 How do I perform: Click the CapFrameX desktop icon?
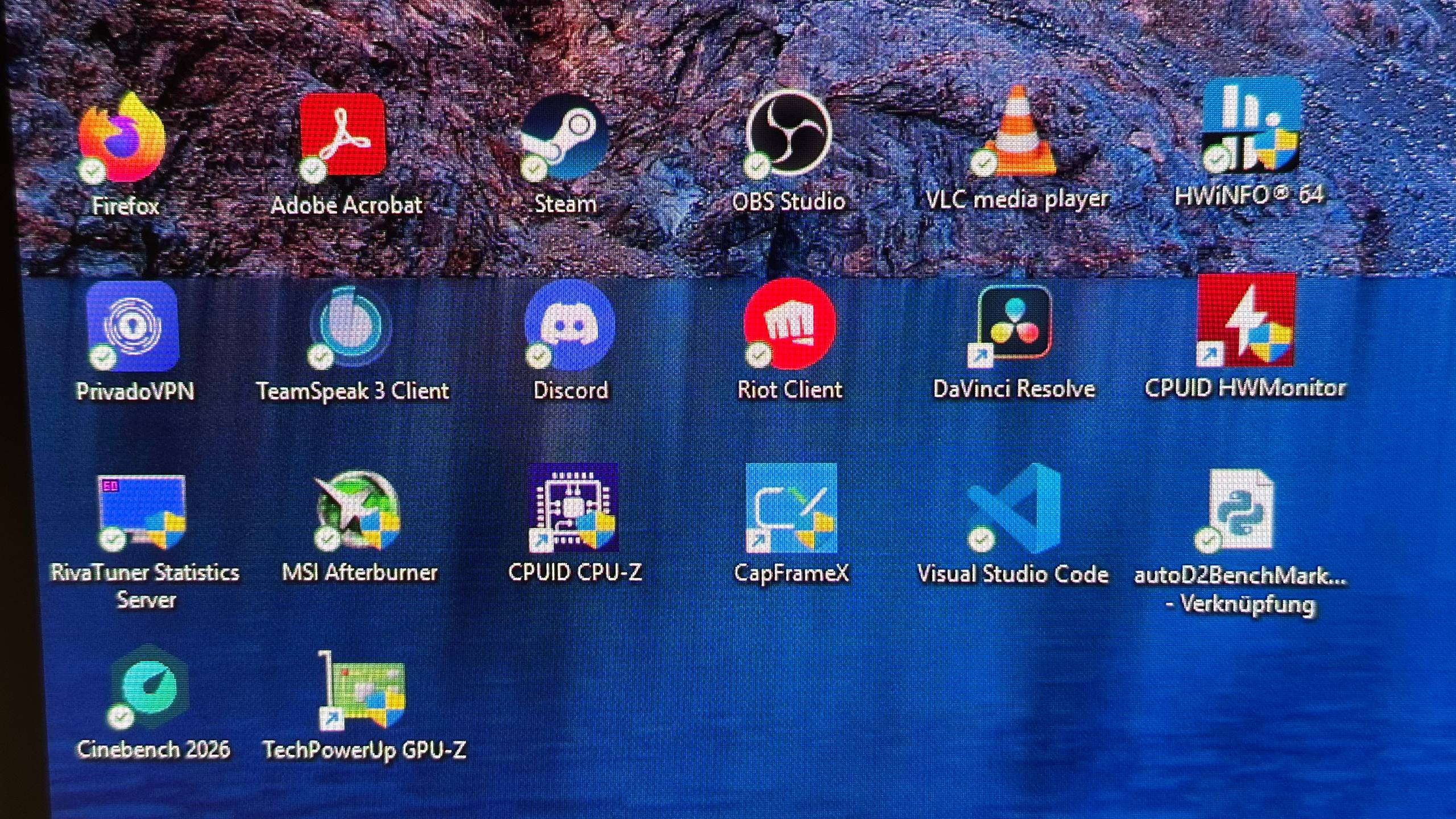tap(791, 508)
